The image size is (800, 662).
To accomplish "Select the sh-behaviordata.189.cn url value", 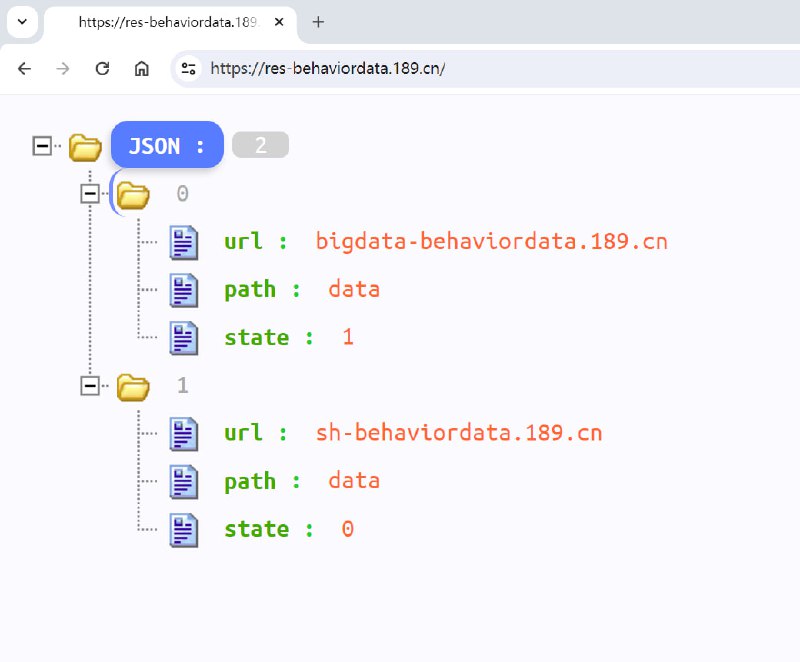I will [459, 433].
